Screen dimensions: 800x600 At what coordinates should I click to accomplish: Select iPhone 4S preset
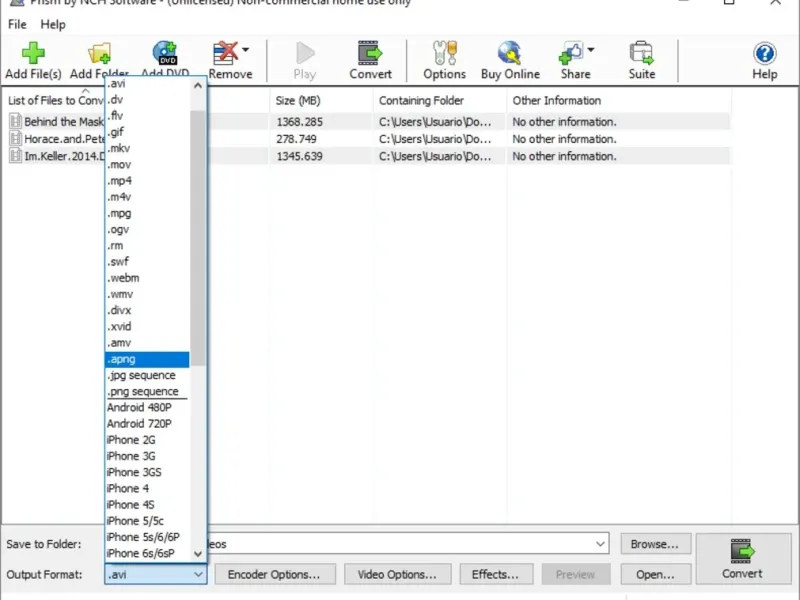147,505
